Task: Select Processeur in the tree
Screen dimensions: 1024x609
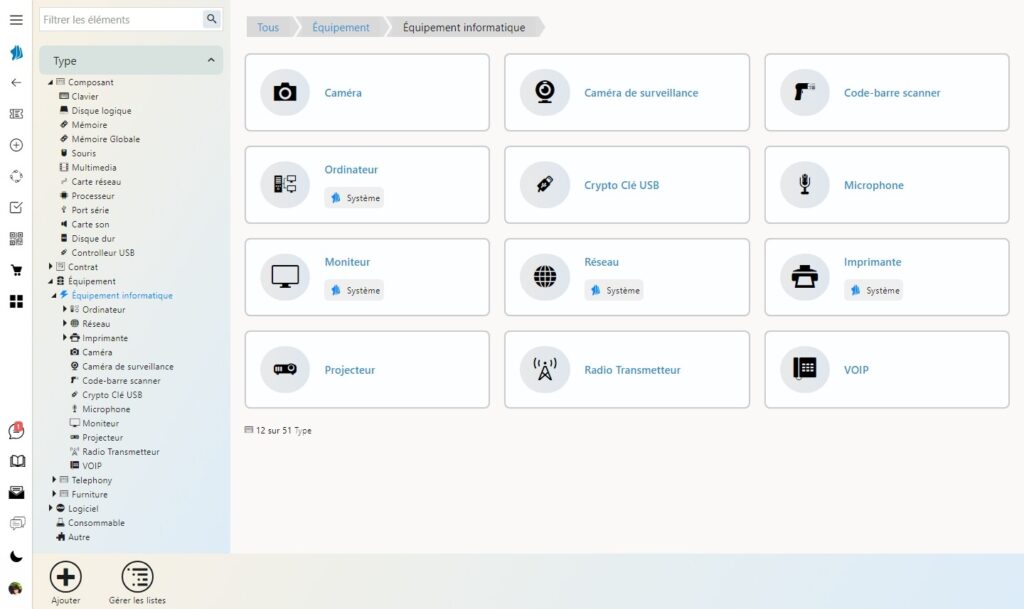Action: tap(92, 196)
